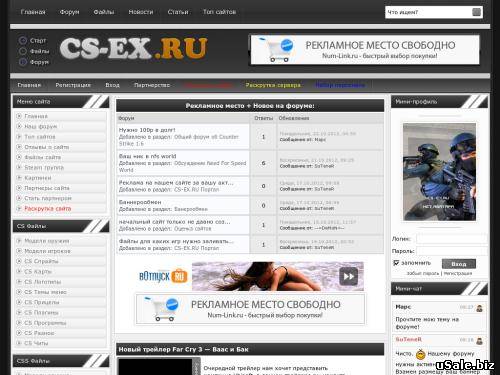Open forum topic 'Нужно 100р в долг!'
Screen dimensions: 500x375
coord(147,130)
